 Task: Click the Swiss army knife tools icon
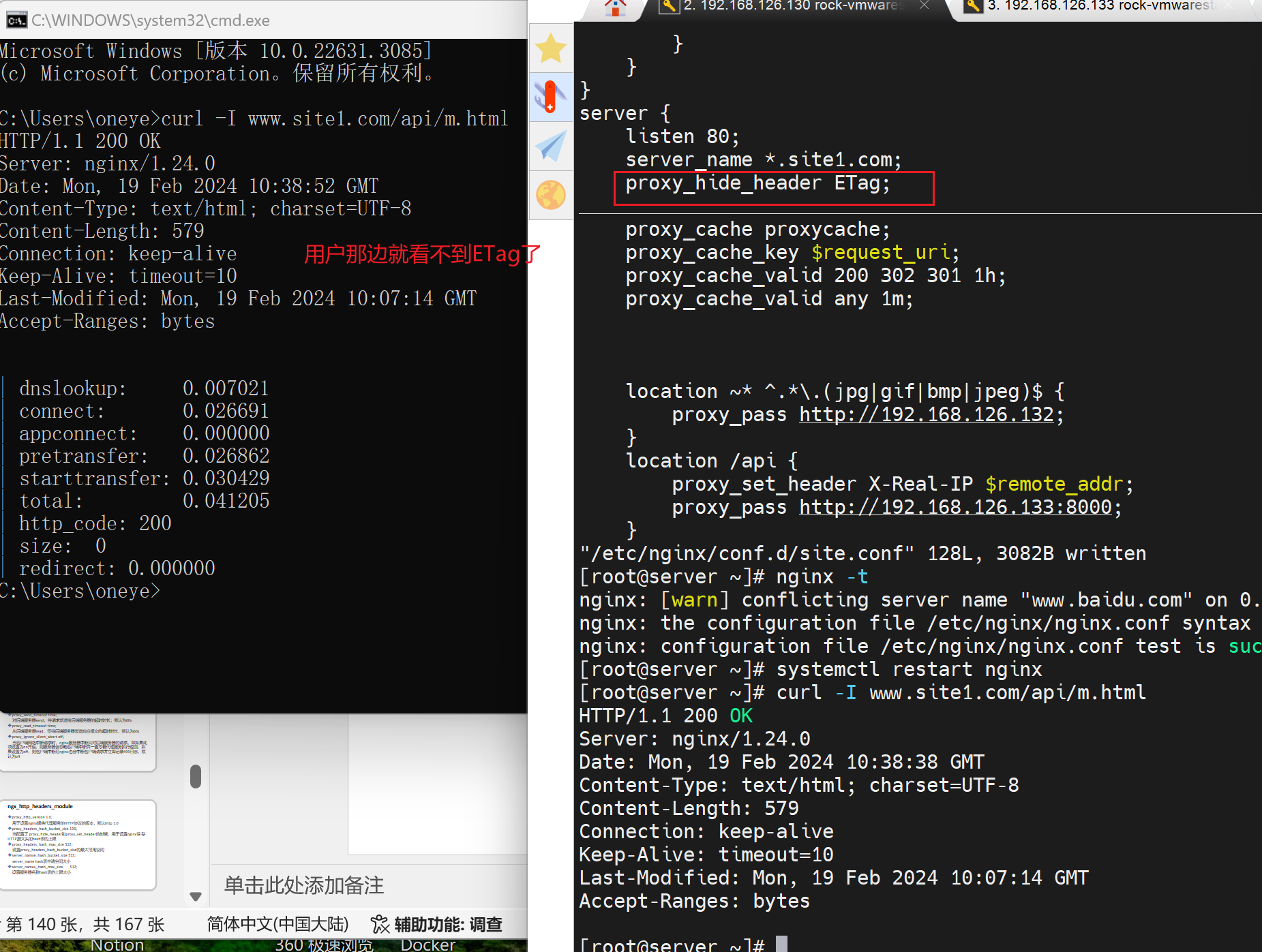point(550,97)
